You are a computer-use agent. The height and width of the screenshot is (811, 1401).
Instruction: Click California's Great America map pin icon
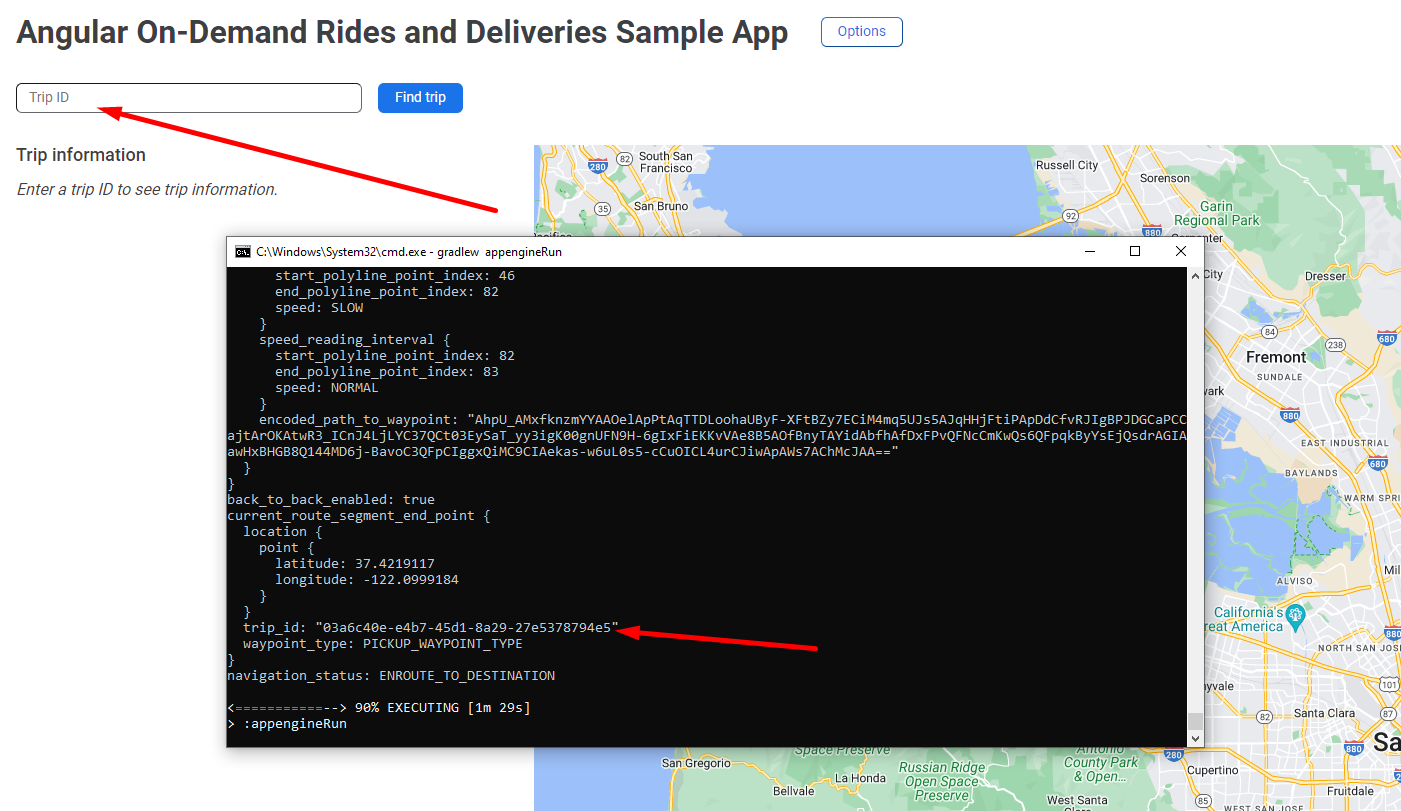[1296, 612]
